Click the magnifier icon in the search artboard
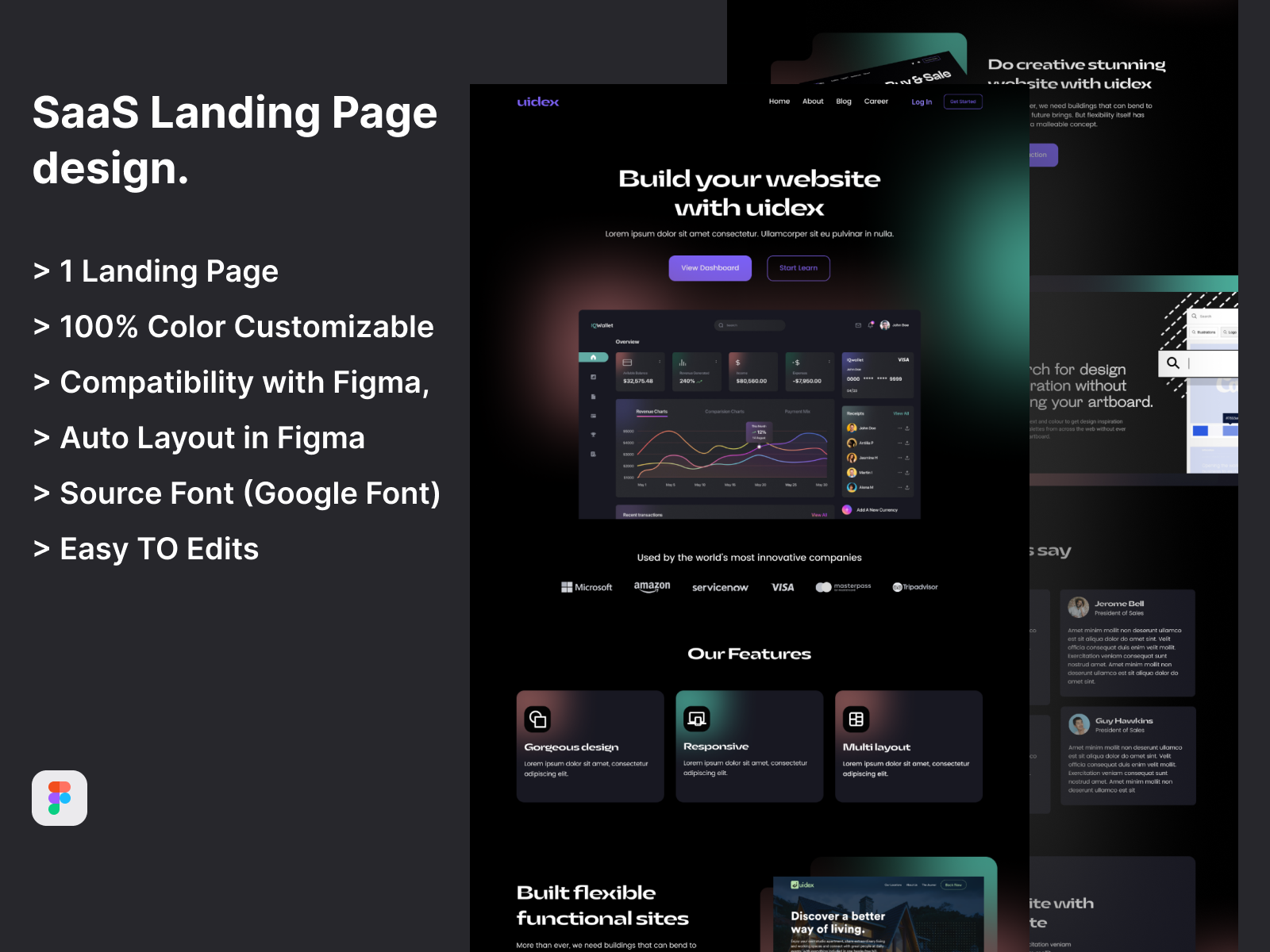Screen dimensions: 1270x952 (1173, 363)
